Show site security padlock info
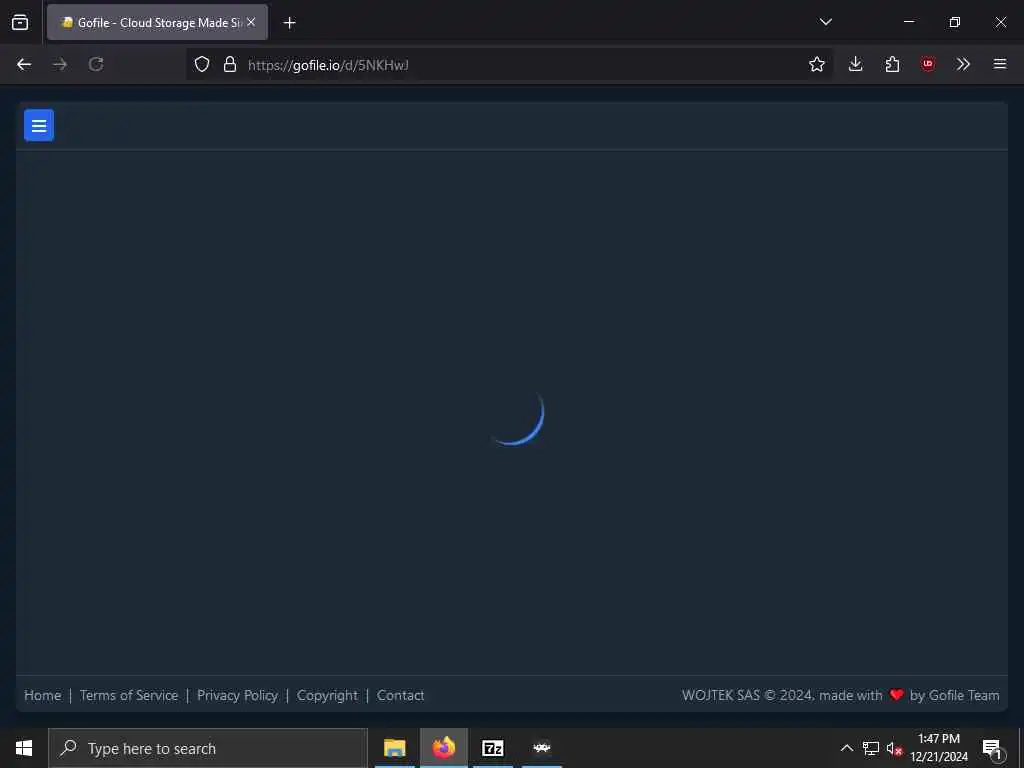Viewport: 1024px width, 768px height. tap(230, 64)
